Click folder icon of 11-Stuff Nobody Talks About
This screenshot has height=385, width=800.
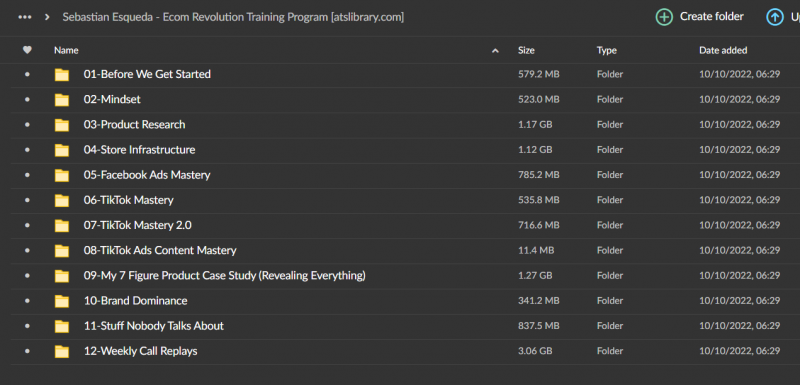[x=62, y=326]
